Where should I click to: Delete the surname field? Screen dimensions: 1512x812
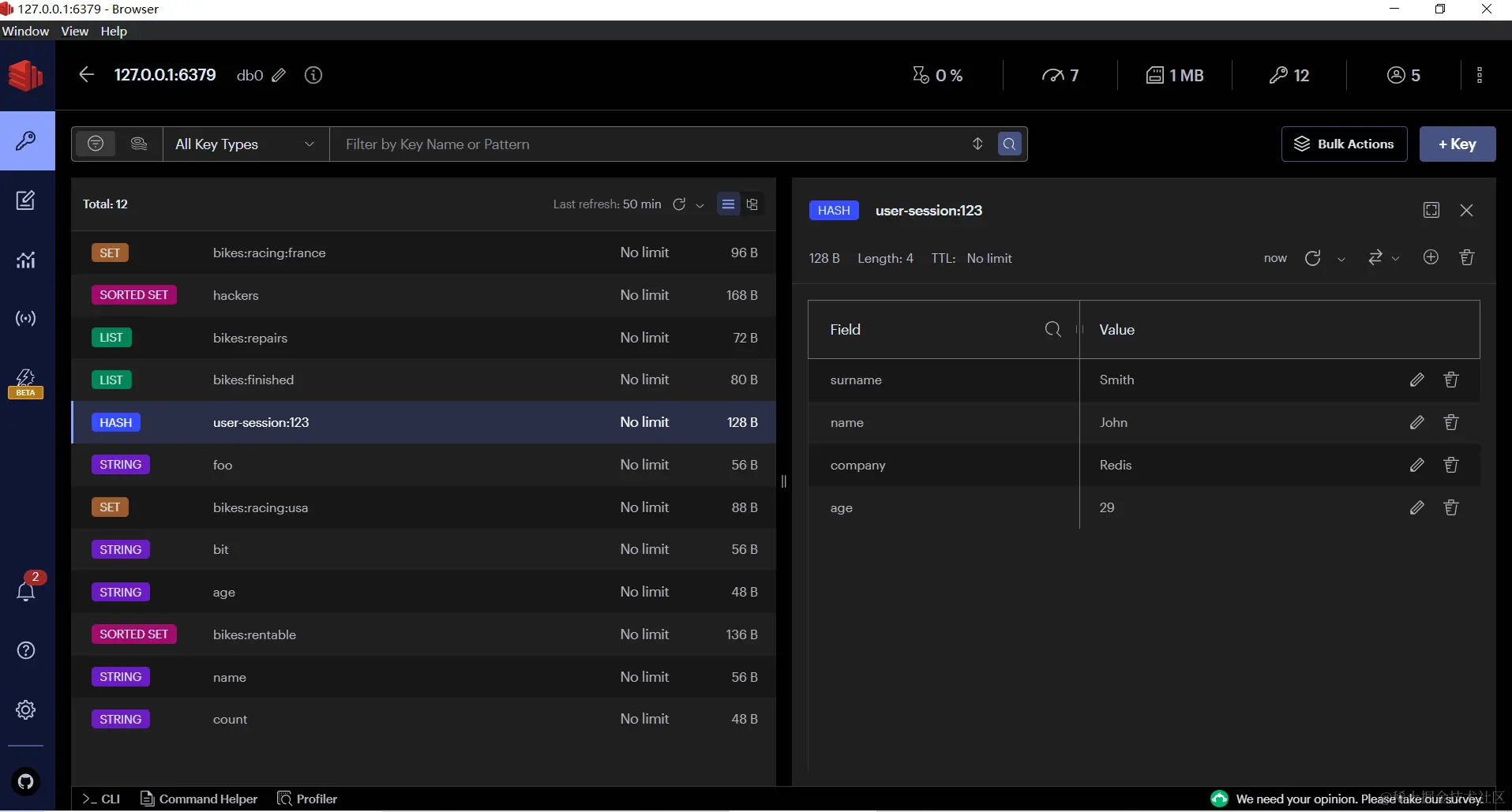(x=1451, y=380)
